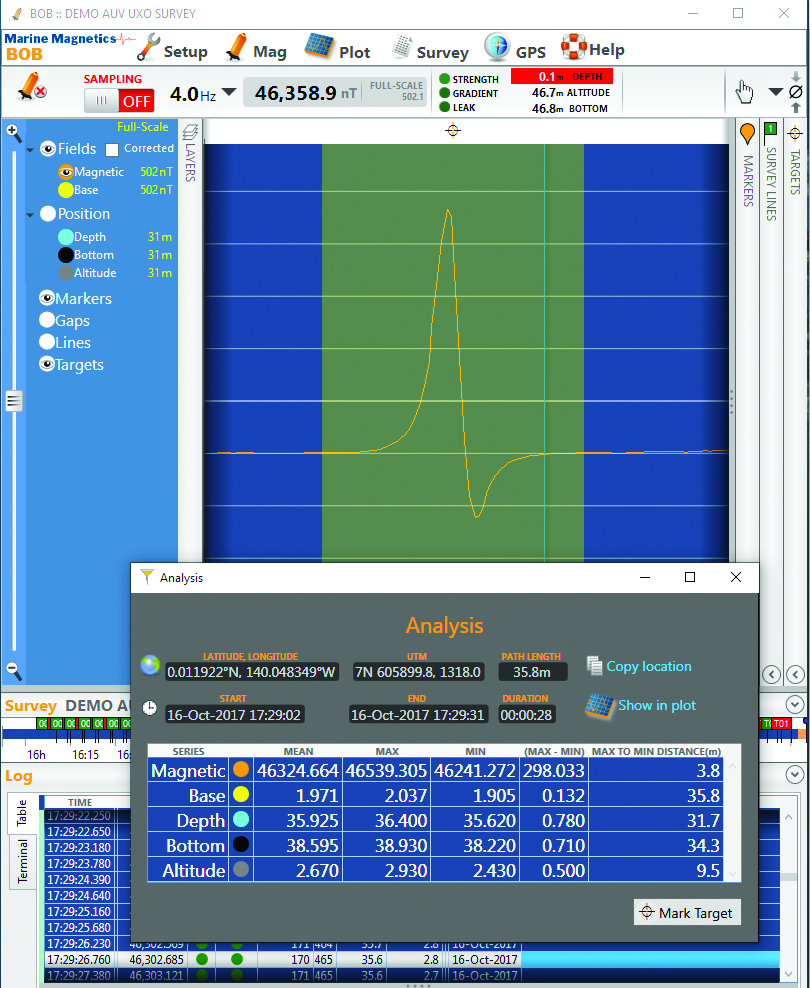Open the Survey menu
Screen dimensions: 810x988
431,49
